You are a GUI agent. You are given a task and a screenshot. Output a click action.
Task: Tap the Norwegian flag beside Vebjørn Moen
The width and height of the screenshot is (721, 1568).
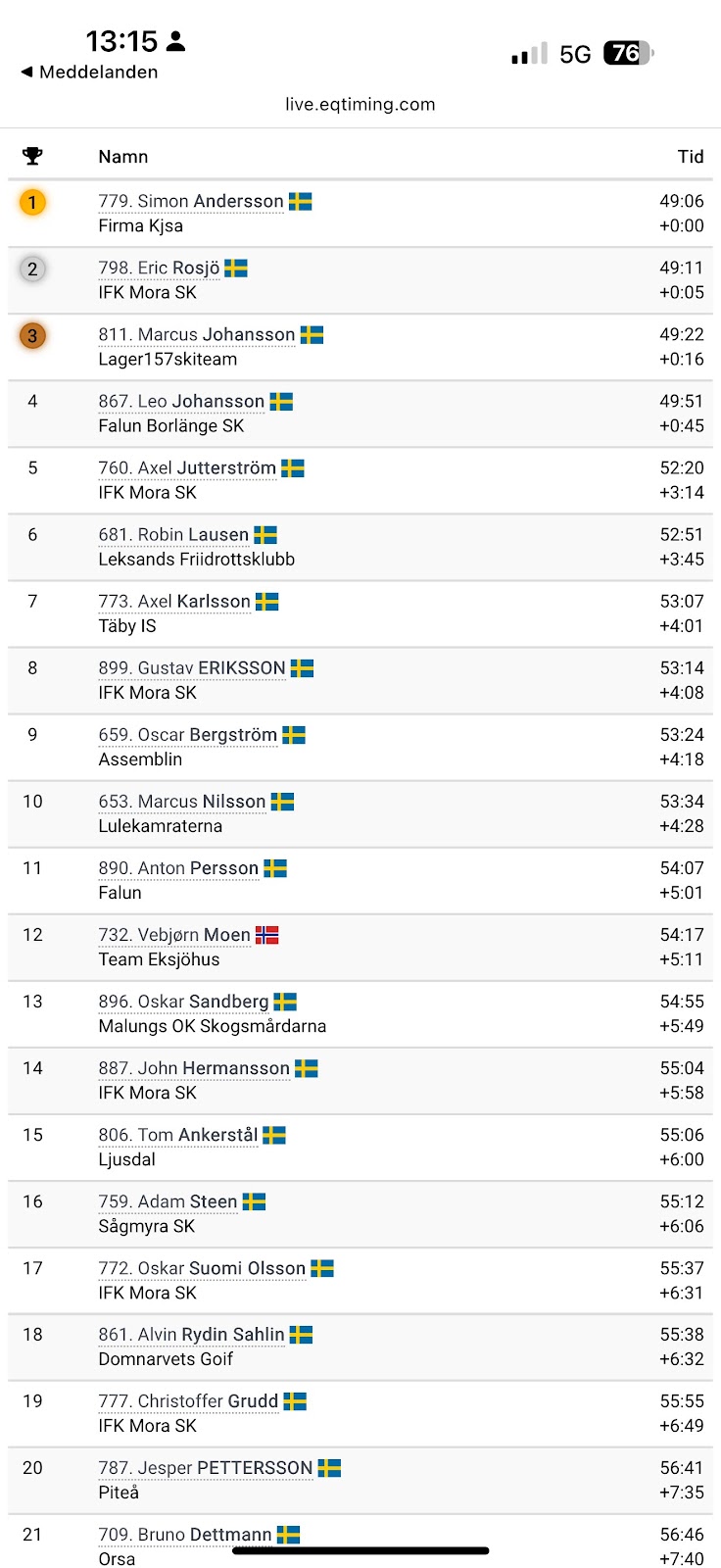267,935
